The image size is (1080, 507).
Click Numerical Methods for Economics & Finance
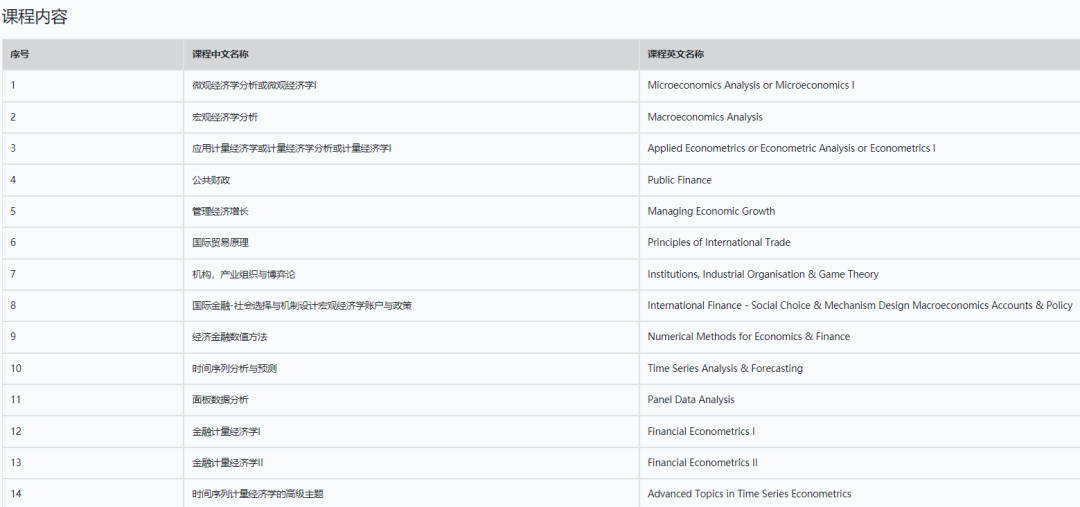pos(748,336)
